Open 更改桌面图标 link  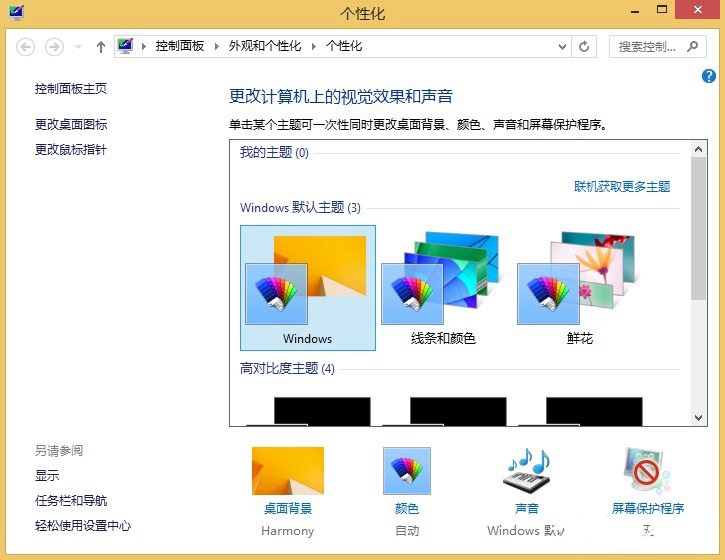point(71,124)
